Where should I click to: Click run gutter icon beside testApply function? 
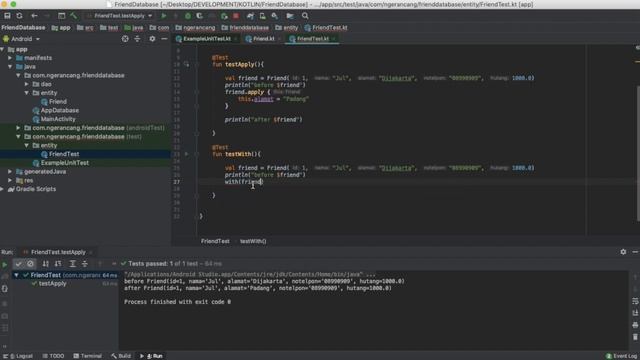click(186, 64)
